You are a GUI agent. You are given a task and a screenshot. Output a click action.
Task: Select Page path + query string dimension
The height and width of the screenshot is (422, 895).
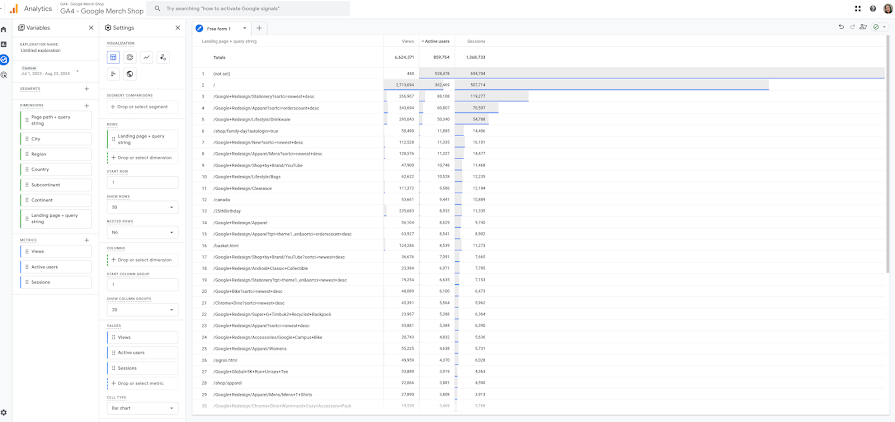(x=55, y=120)
